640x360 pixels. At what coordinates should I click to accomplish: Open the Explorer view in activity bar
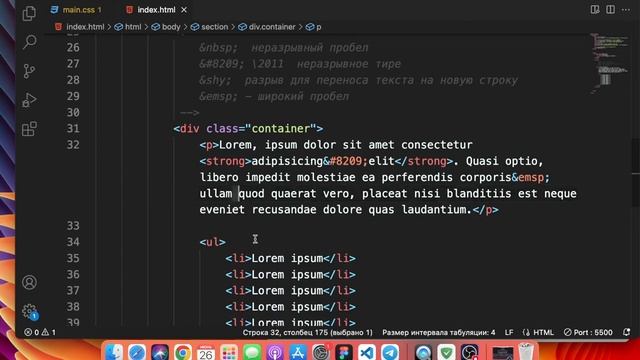coord(29,14)
